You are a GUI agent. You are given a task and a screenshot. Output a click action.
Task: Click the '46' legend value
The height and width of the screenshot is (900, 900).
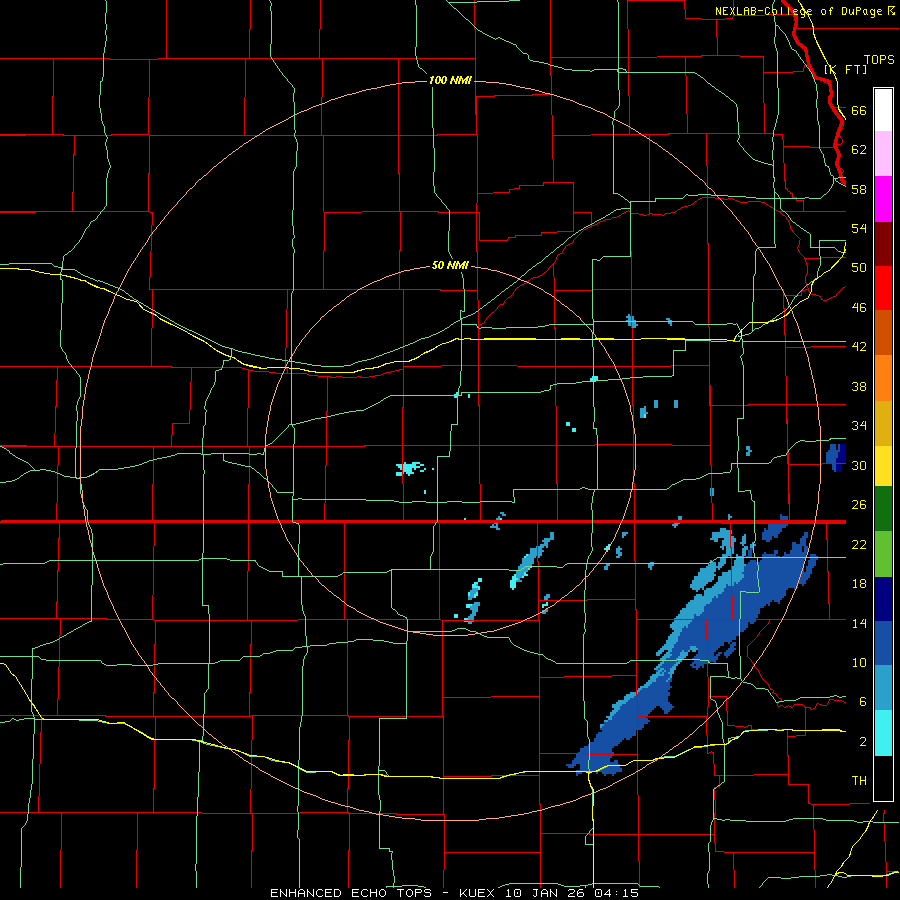[859, 308]
